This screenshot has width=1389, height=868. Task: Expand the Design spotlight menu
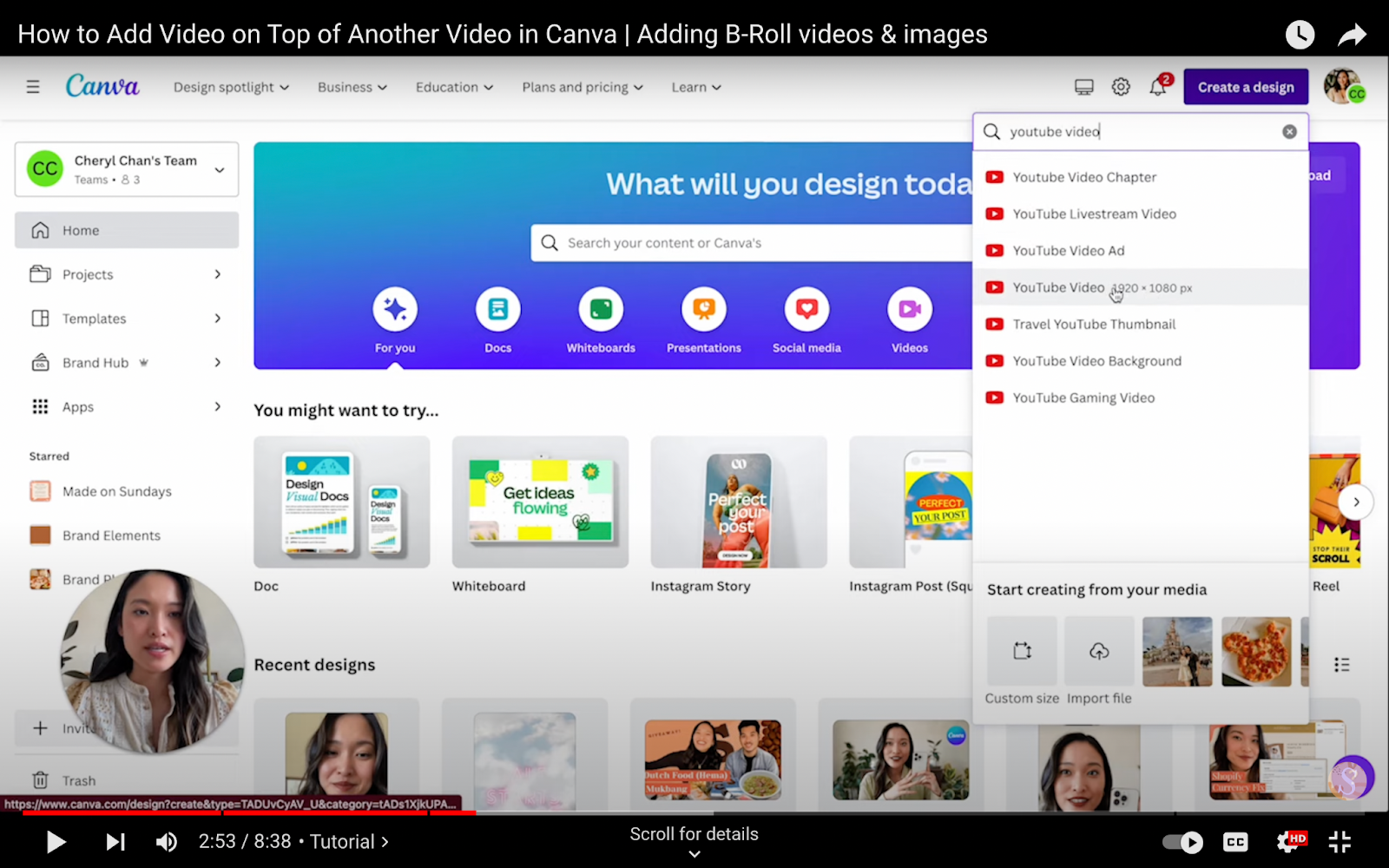(x=231, y=87)
